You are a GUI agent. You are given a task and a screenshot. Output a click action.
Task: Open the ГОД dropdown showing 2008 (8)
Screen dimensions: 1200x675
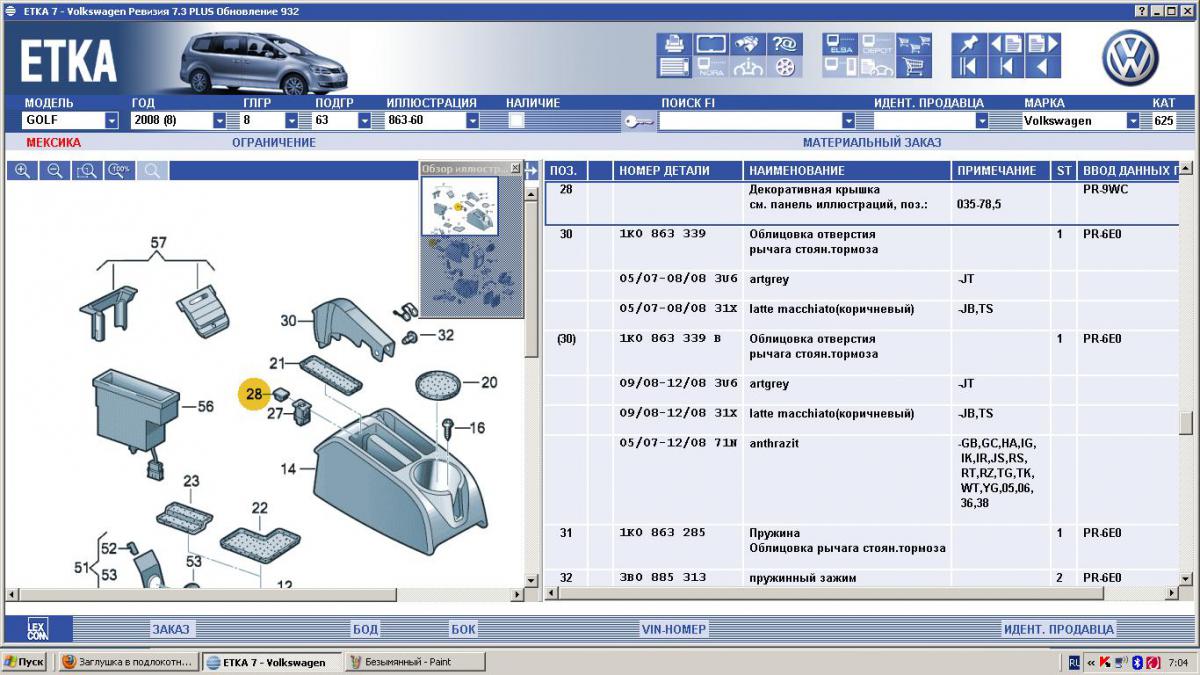click(x=220, y=121)
